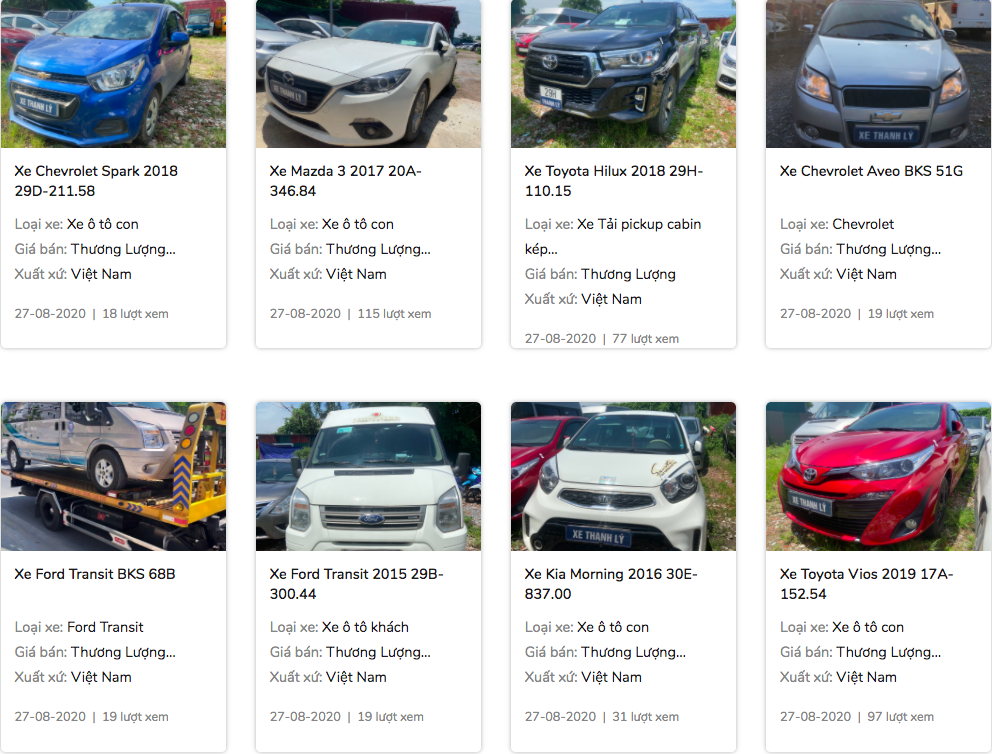992x754 pixels.
Task: Open the blue Chevrolet Spark photo
Action: point(113,73)
